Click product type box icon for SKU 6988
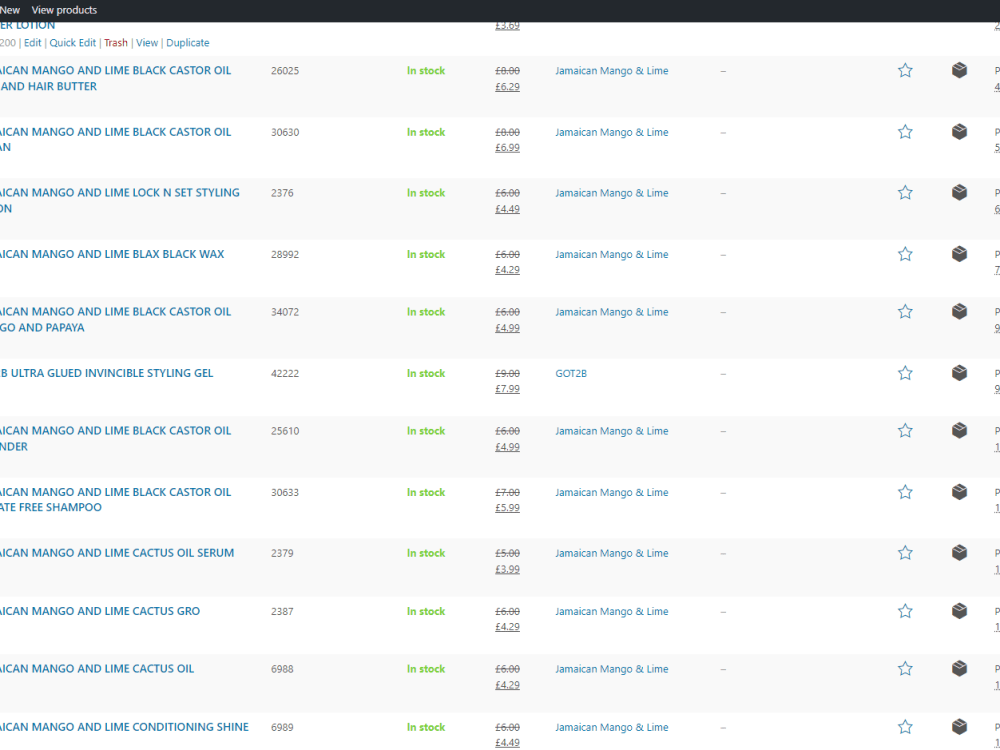This screenshot has height=750, width=1000. coord(959,668)
